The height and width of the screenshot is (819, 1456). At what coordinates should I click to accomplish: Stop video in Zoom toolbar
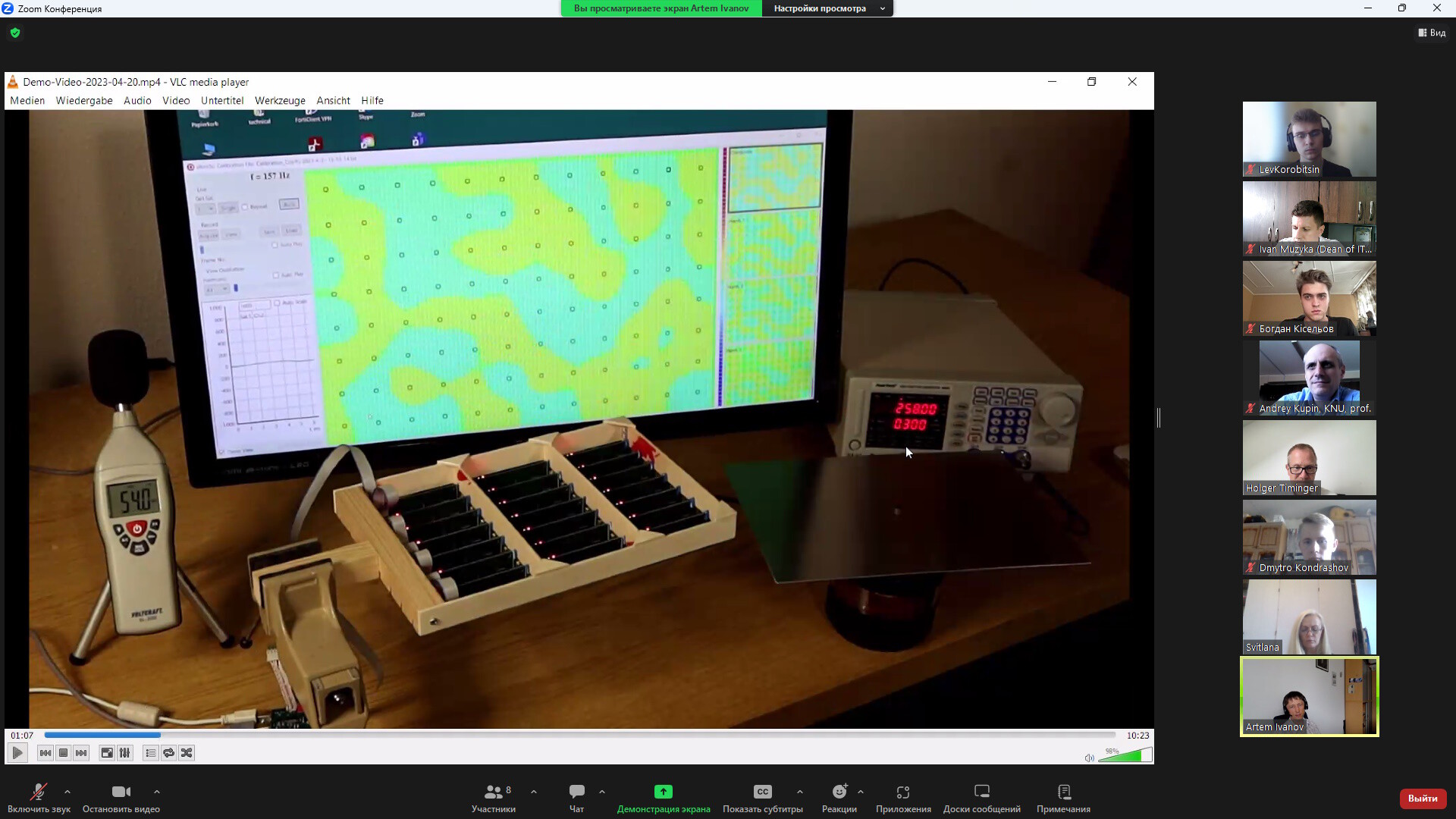click(x=121, y=799)
